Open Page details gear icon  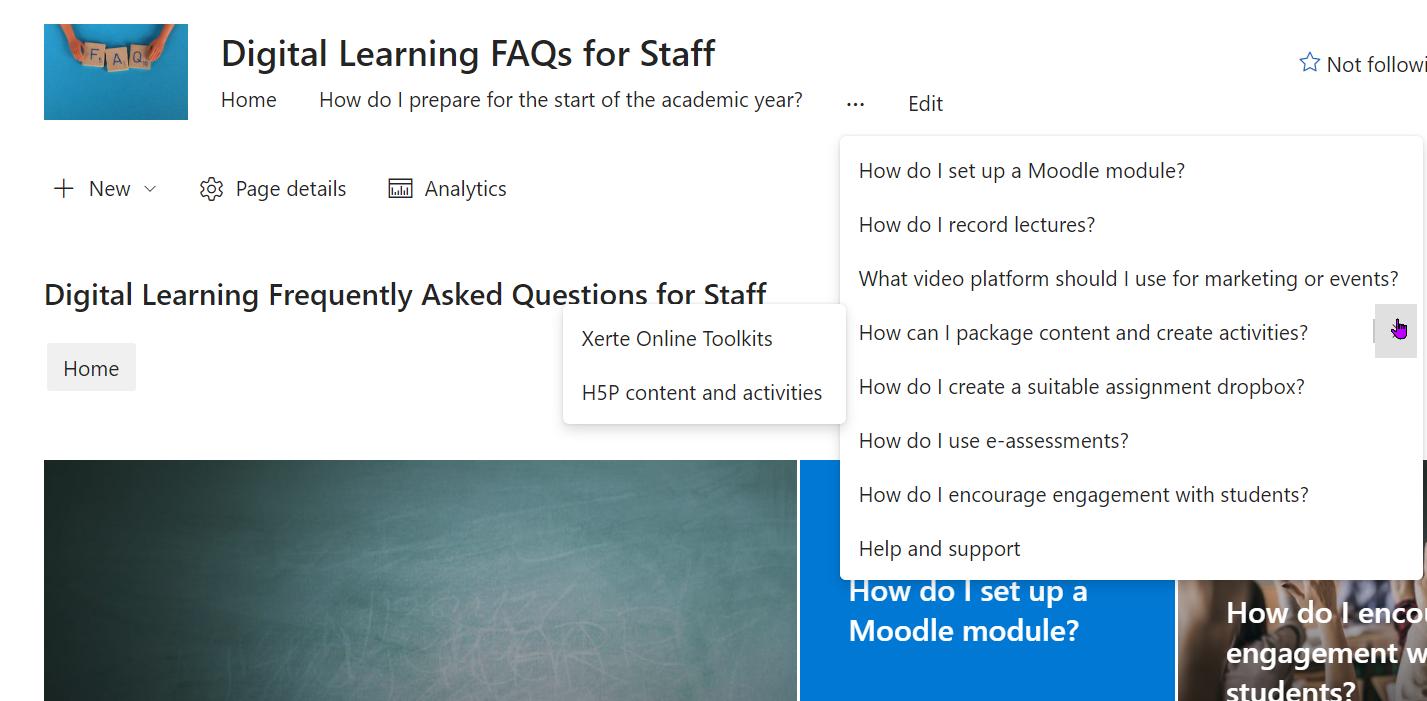point(211,189)
